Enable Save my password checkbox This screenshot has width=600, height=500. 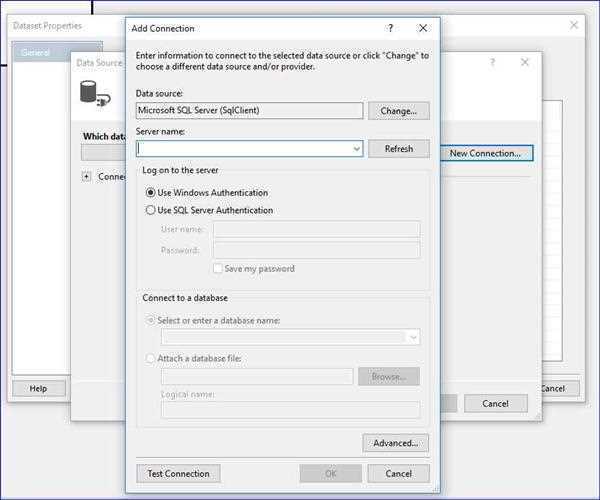point(218,268)
